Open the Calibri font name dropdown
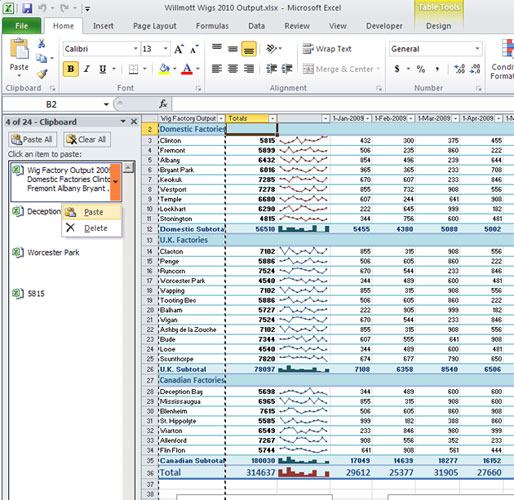Viewport: 514px width, 500px height. [136, 49]
